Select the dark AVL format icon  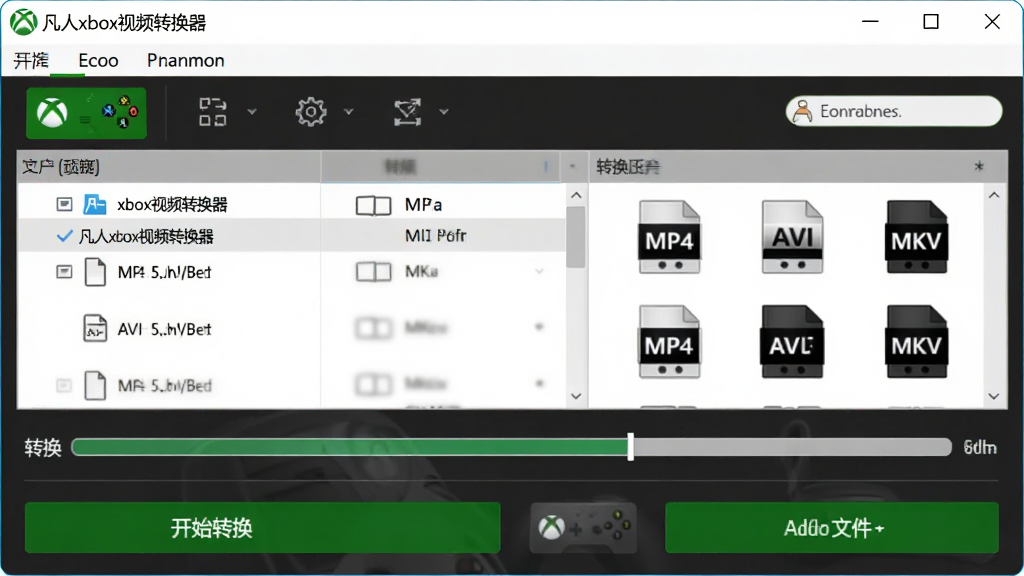click(792, 342)
